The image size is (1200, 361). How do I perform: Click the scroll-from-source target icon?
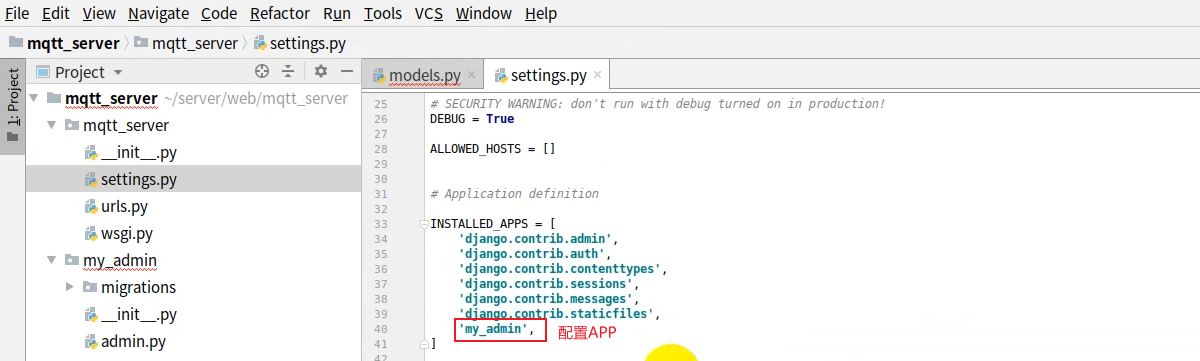pyautogui.click(x=262, y=72)
